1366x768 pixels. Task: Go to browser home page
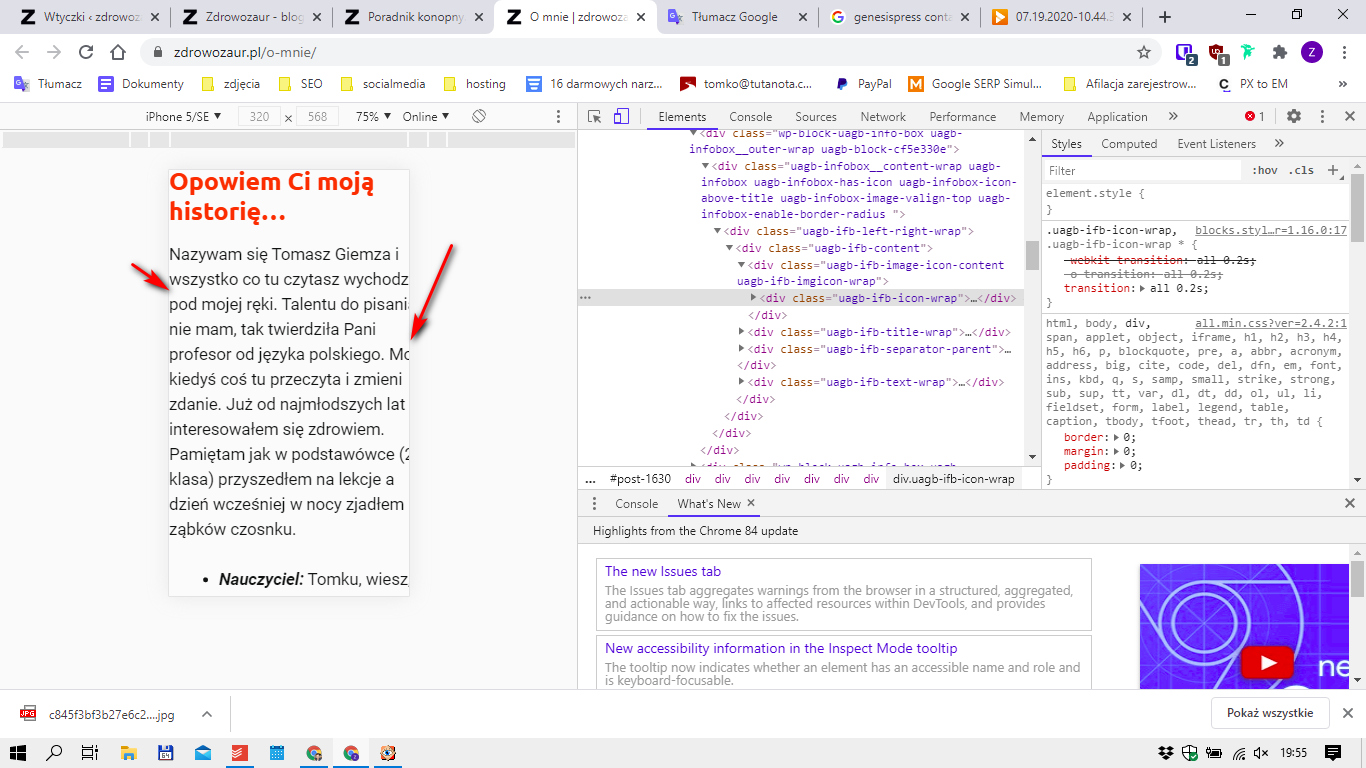point(118,52)
